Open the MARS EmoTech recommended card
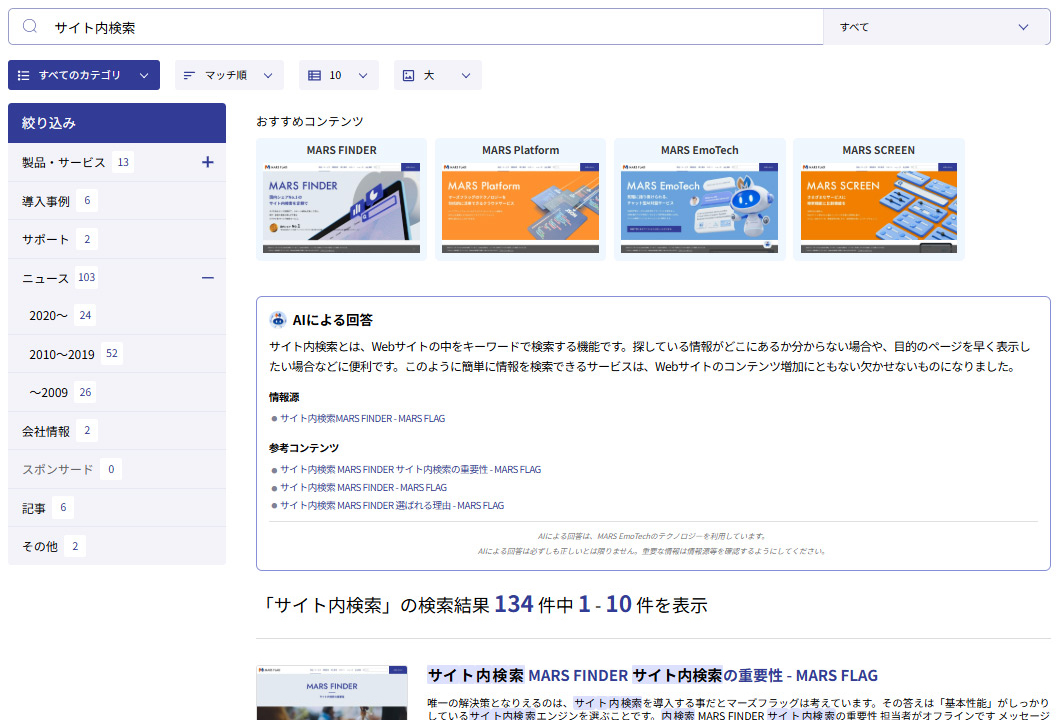Screen dimensions: 1058x720 tap(700, 200)
